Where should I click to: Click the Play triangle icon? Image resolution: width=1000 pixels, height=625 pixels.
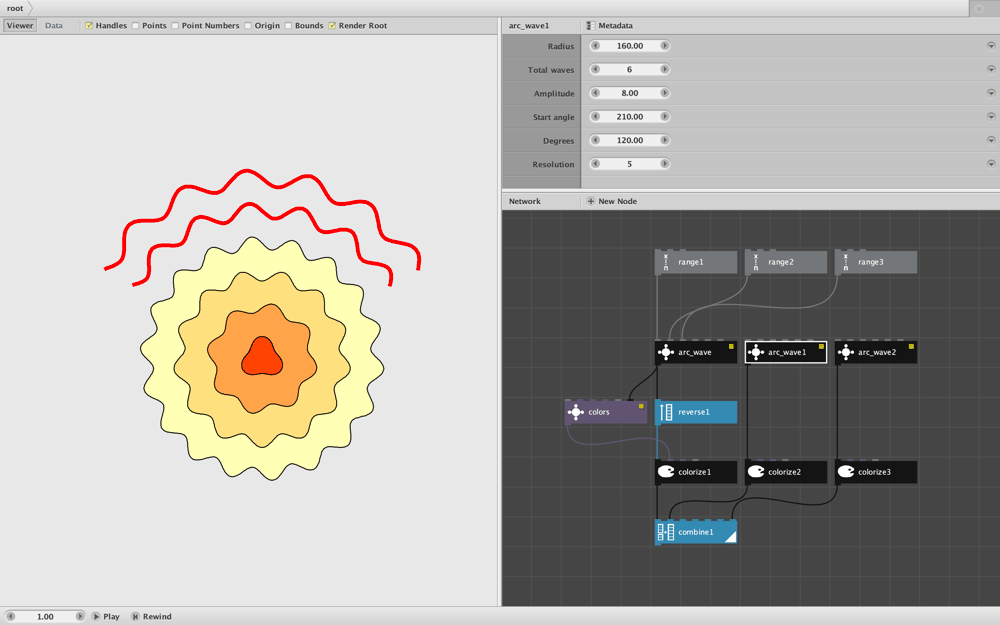coord(96,617)
